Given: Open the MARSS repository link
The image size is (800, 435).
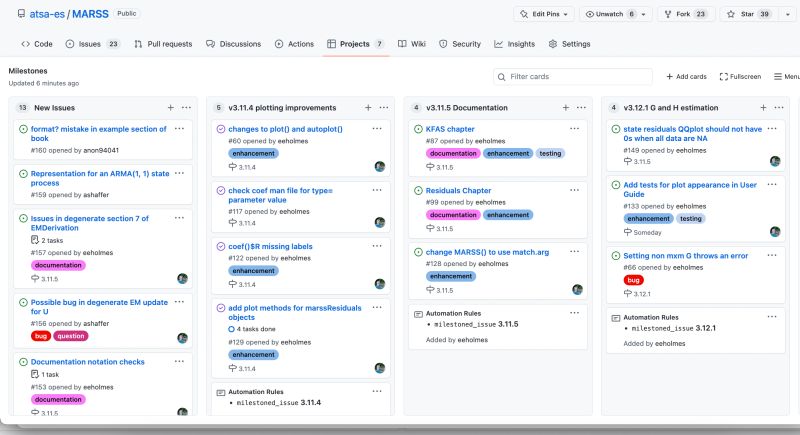Looking at the screenshot, I should click(x=90, y=14).
